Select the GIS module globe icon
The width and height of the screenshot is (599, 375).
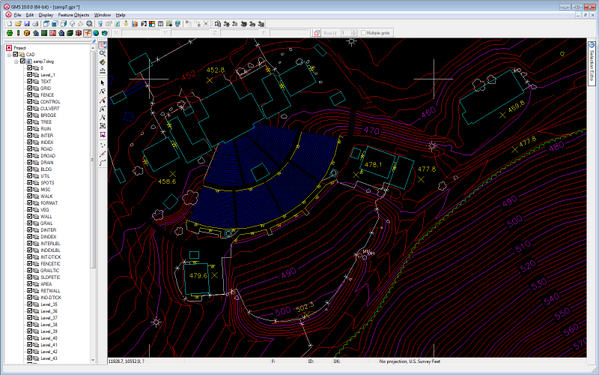[96, 33]
